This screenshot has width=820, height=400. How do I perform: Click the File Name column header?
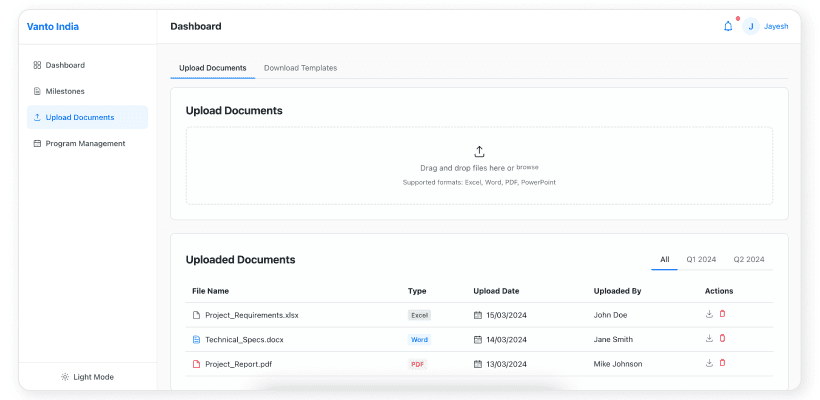pos(210,291)
